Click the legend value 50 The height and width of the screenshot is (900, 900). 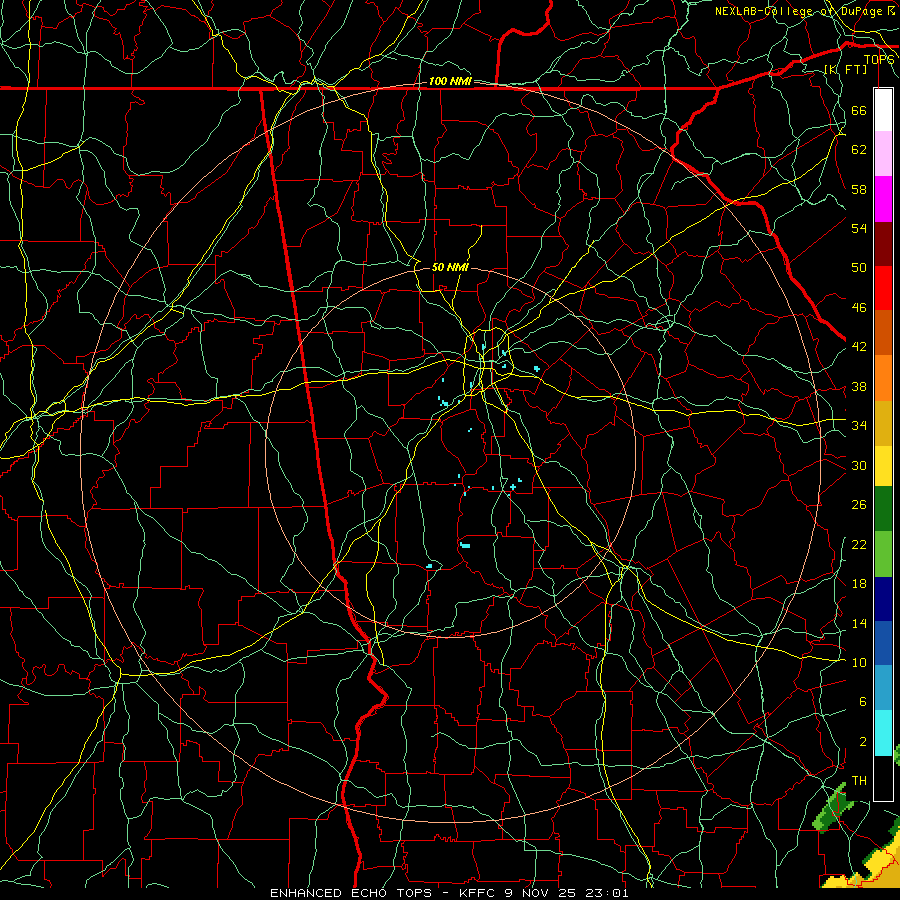(x=859, y=267)
